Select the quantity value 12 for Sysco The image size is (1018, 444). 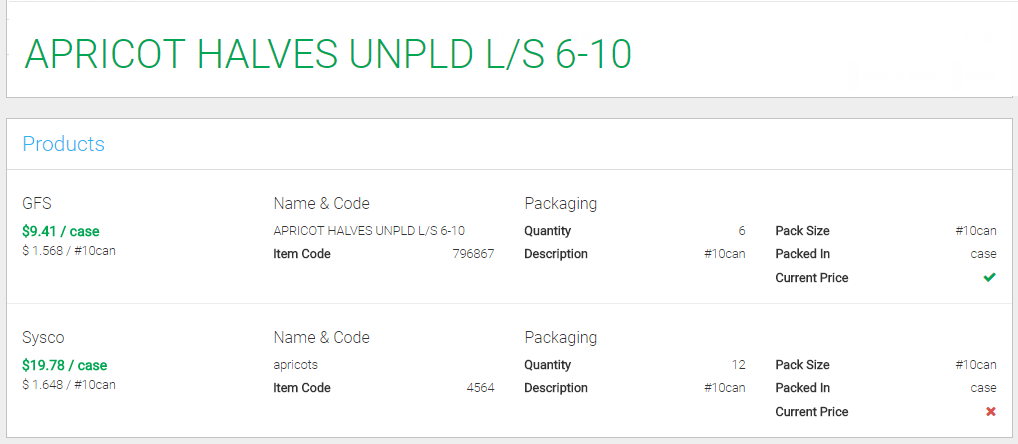click(x=738, y=365)
